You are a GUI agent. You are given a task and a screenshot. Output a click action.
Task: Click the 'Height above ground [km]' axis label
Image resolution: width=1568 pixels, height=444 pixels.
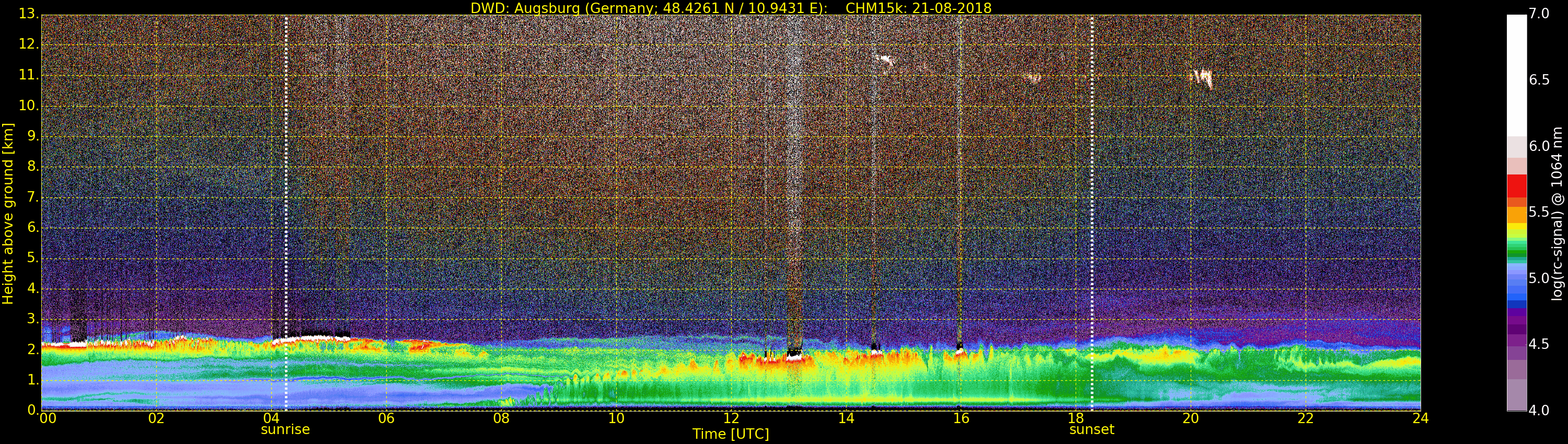[8, 214]
